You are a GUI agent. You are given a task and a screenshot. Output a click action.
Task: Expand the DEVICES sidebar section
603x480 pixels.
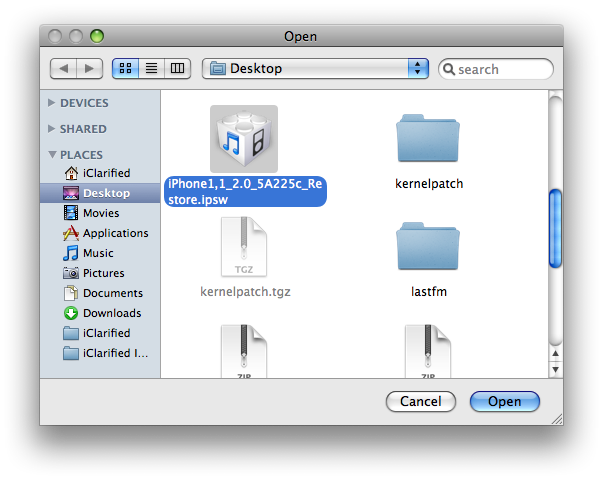point(52,103)
